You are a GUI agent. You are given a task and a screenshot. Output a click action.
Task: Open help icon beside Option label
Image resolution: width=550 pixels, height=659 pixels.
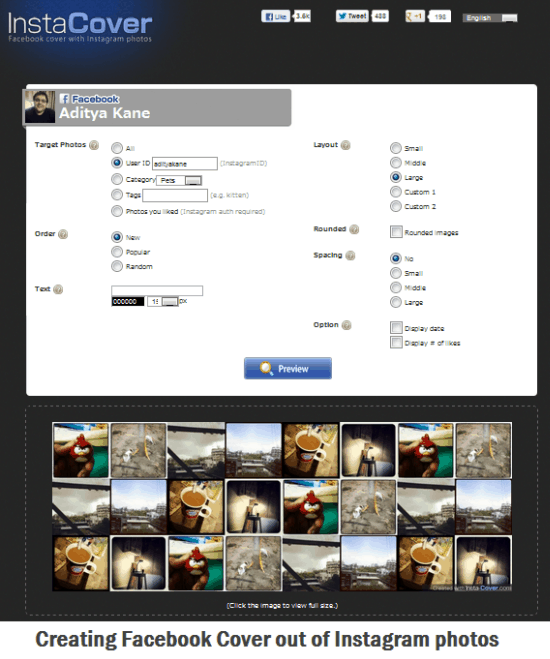click(346, 325)
